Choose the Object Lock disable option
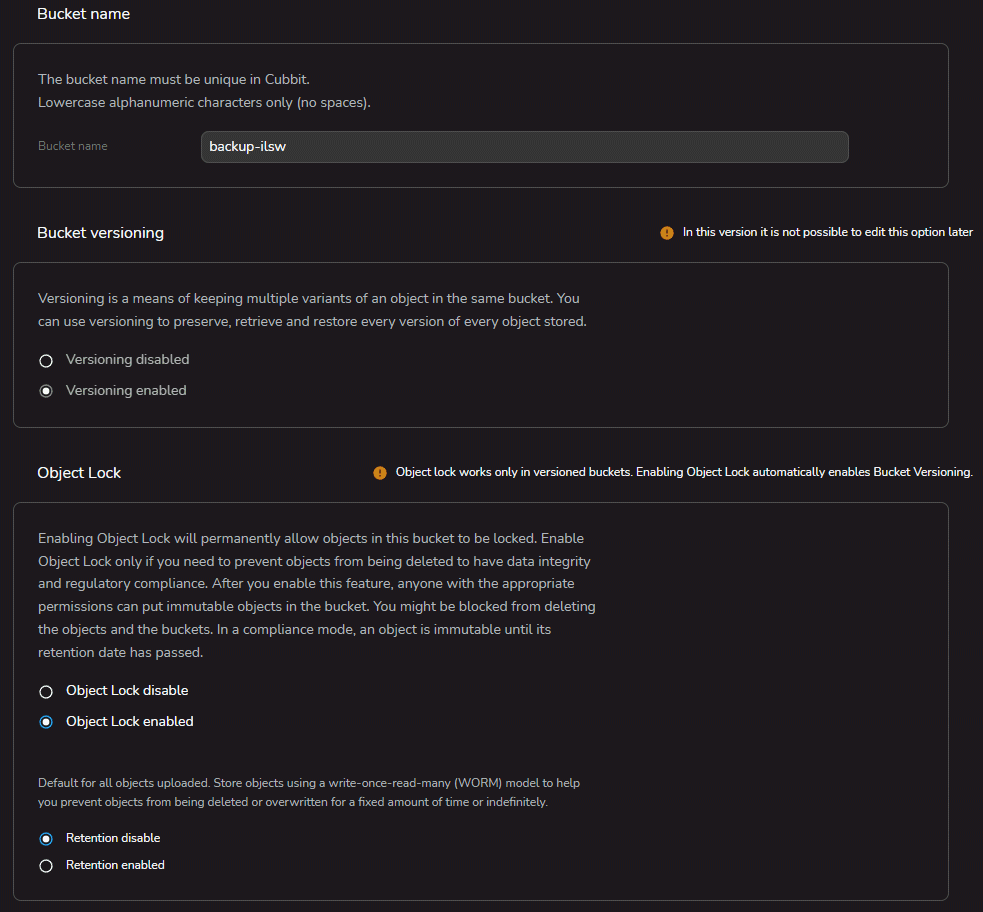Screen dimensions: 983x912 click(x=46, y=691)
